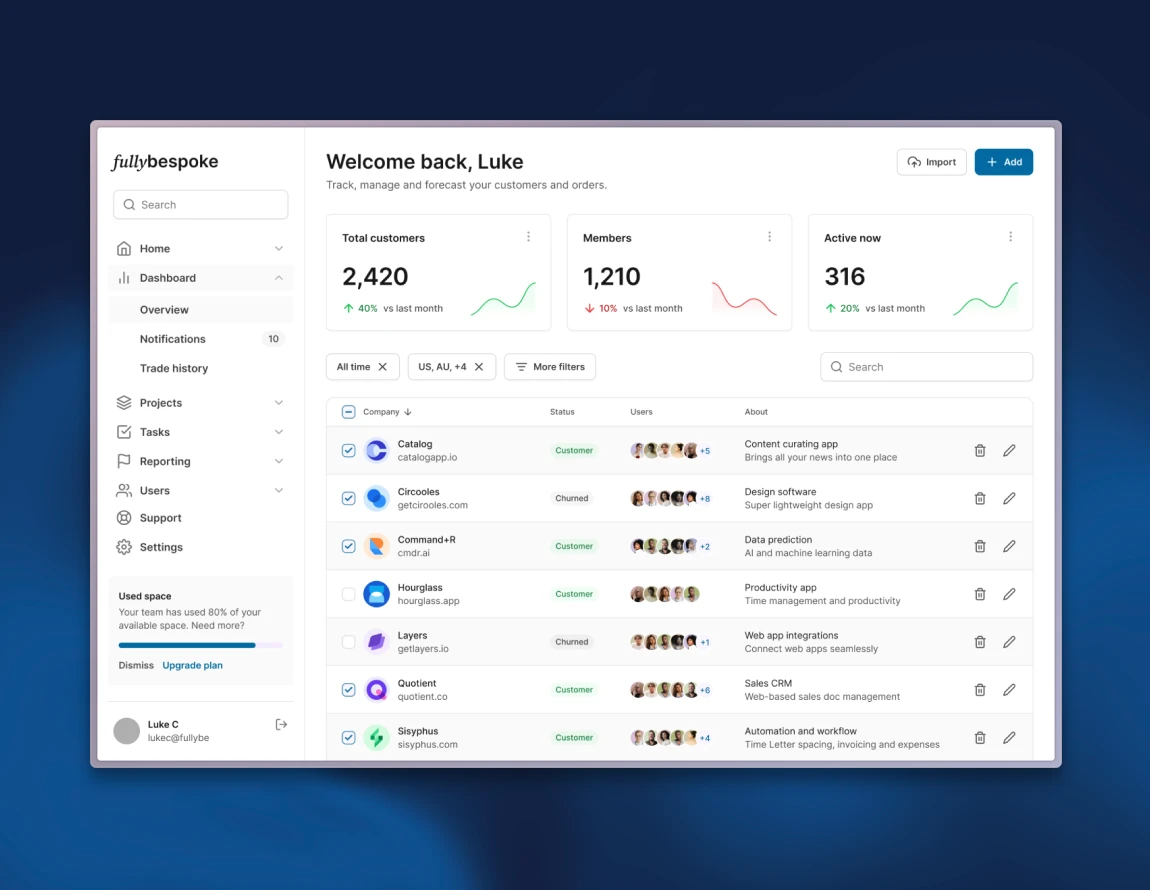This screenshot has width=1150, height=890.
Task: Click the Customer status on Quotient row
Action: point(574,690)
